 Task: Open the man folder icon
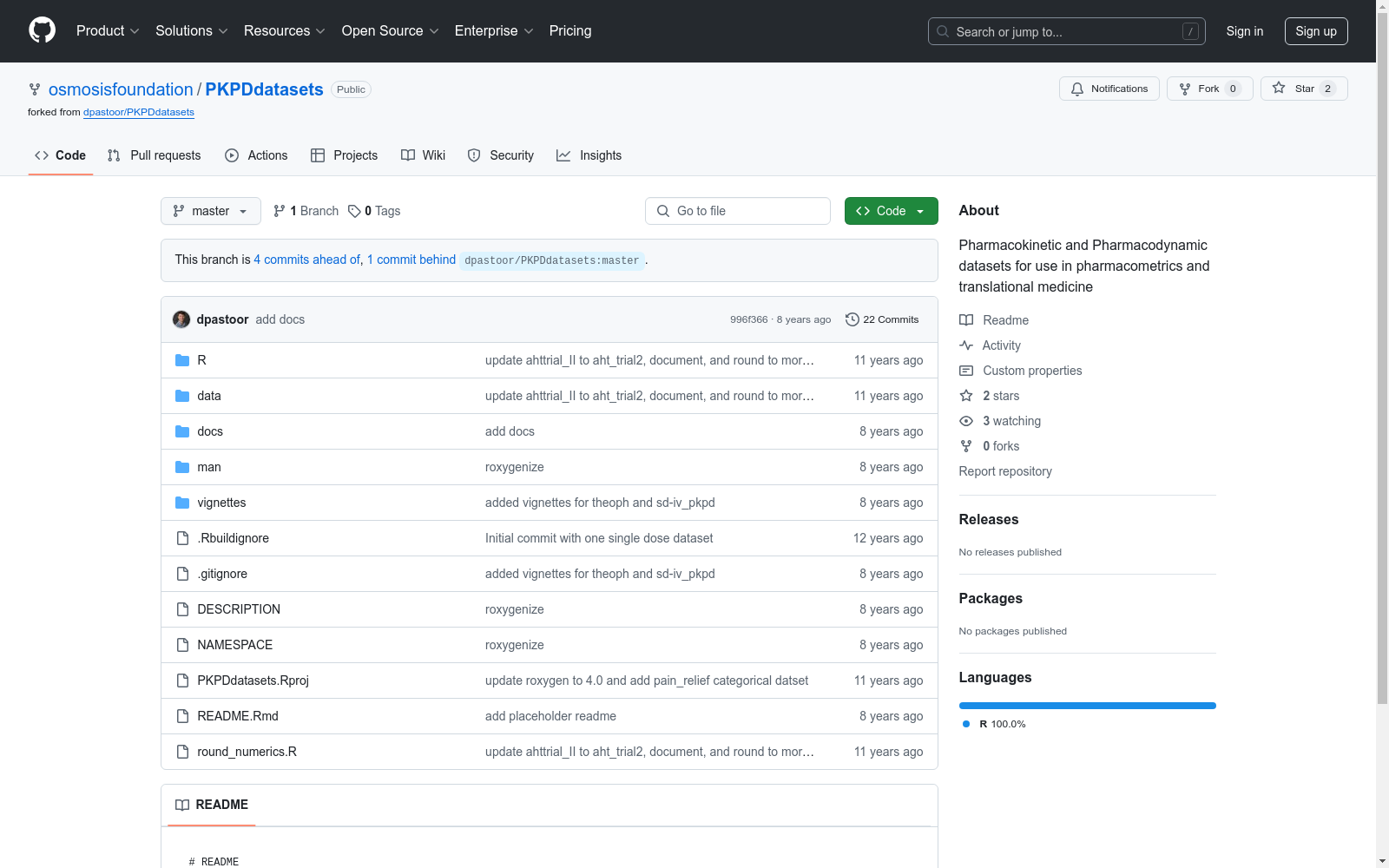tap(182, 467)
